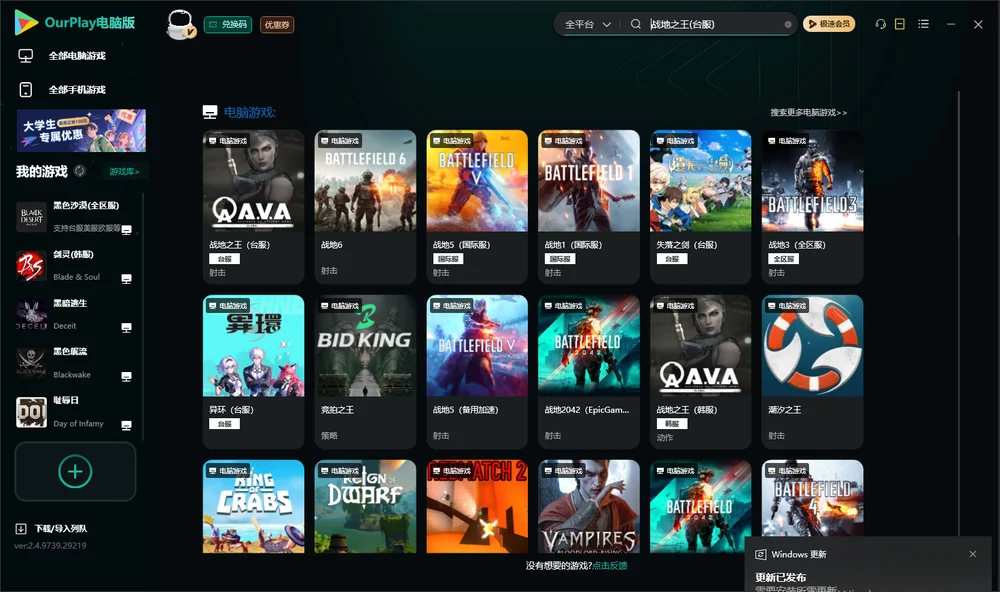Open 竞拍之王 Bid King card
Image resolution: width=1000 pixels, height=592 pixels.
click(x=365, y=372)
